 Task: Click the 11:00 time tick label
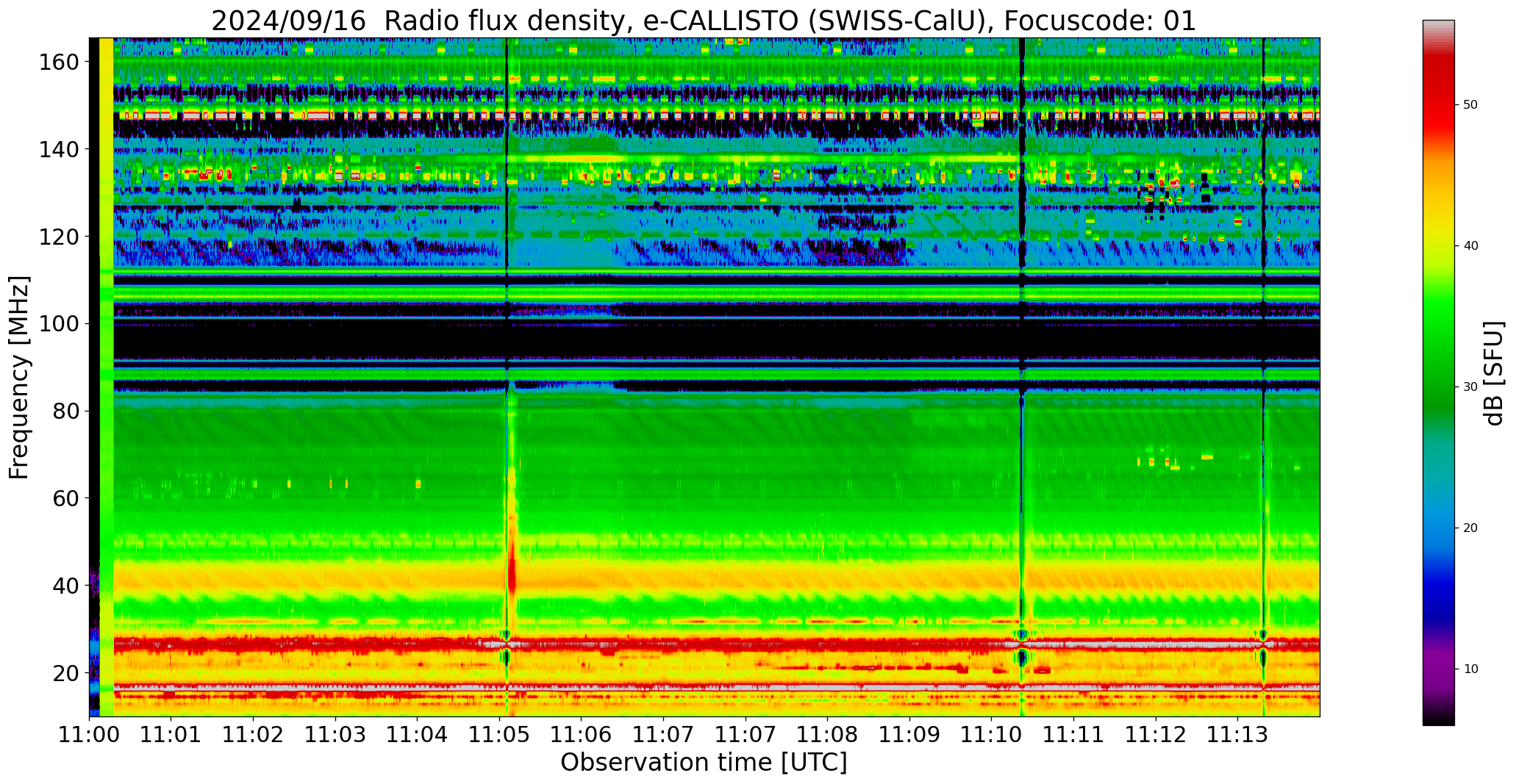click(x=90, y=734)
